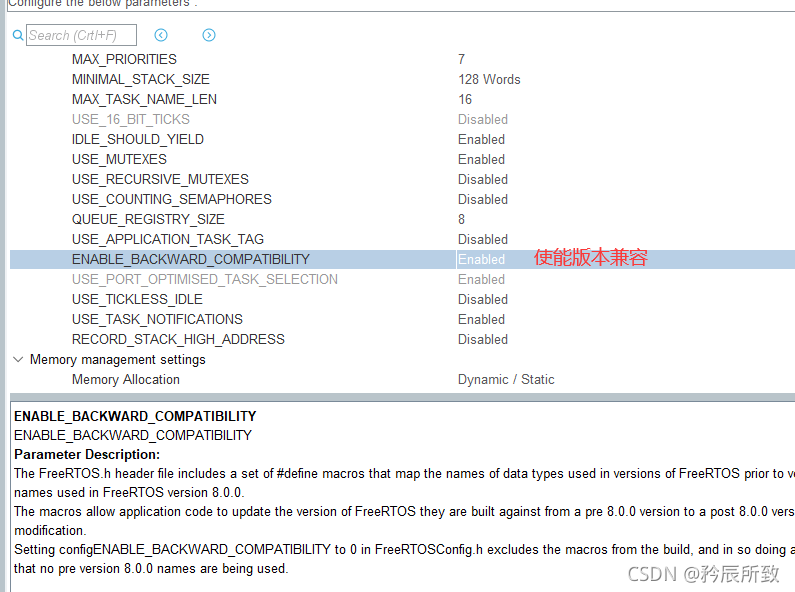
Task: Select MAX_TASK_NAME_LEN parameter
Action: pyautogui.click(x=144, y=99)
